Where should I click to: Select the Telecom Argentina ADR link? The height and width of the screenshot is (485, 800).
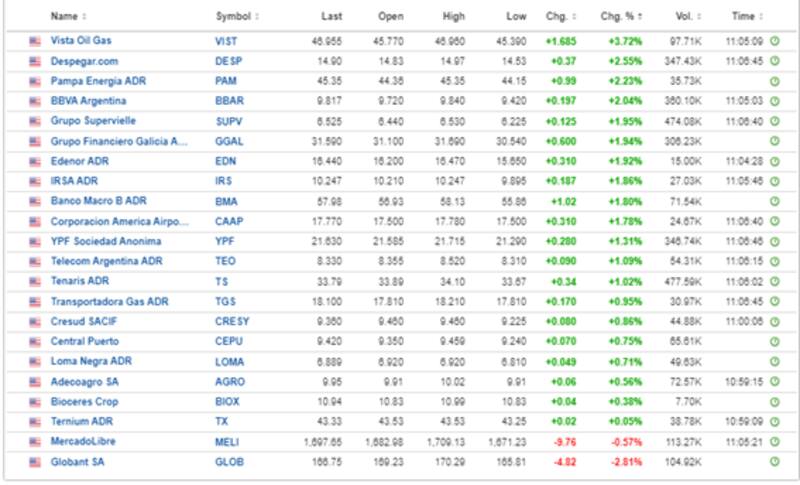pos(104,262)
